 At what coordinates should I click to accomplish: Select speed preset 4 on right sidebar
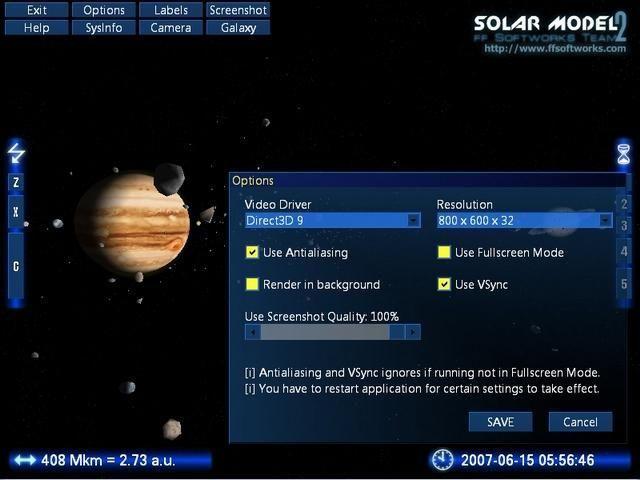click(624, 252)
